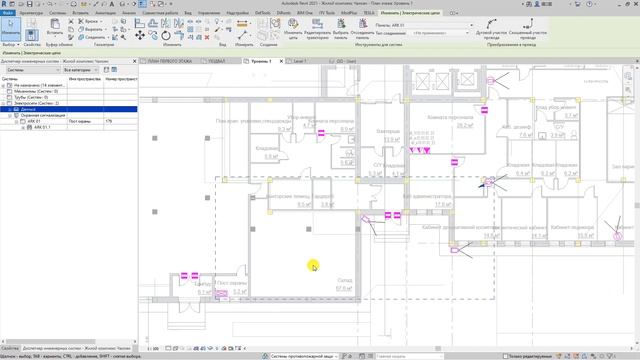
Task: Switch to the ModPlus ribbon tab
Action: 349,13
